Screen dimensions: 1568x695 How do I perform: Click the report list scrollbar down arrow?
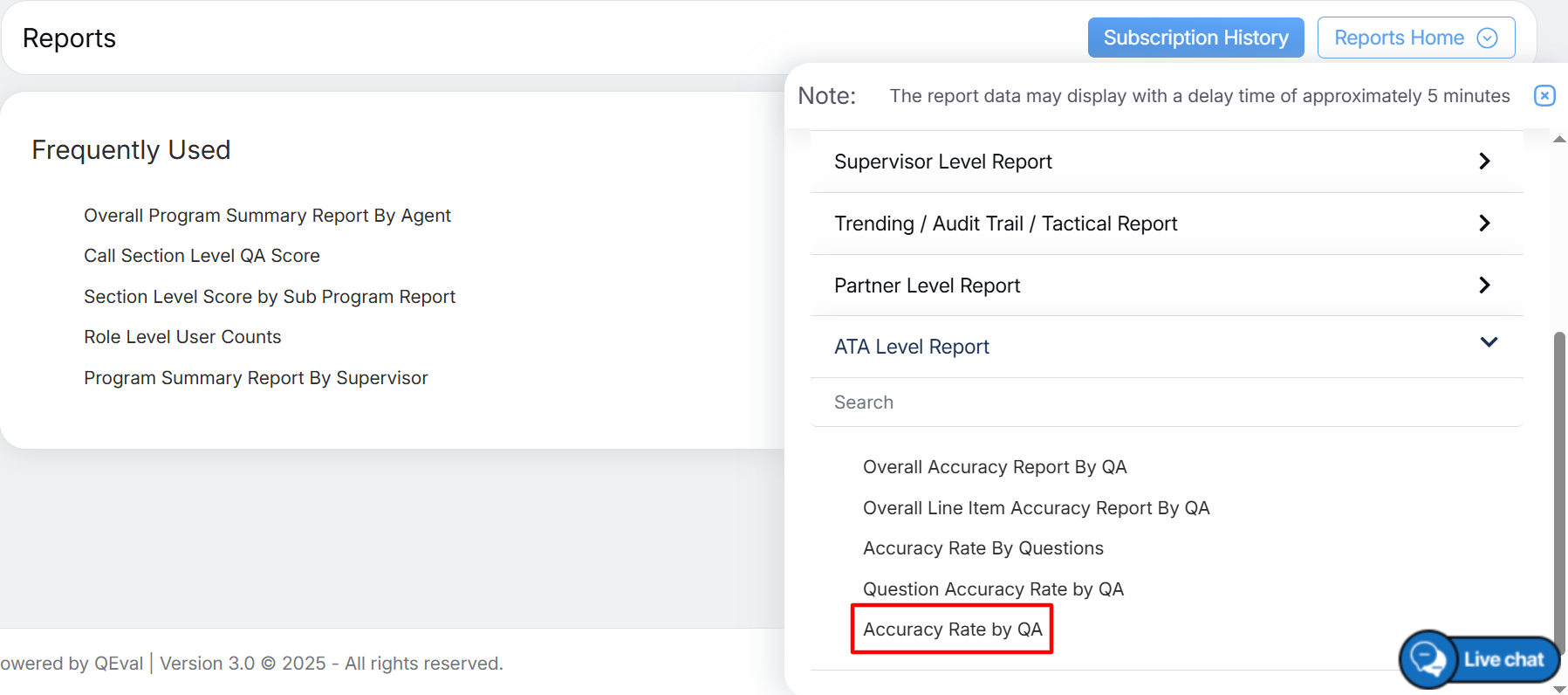1559,688
